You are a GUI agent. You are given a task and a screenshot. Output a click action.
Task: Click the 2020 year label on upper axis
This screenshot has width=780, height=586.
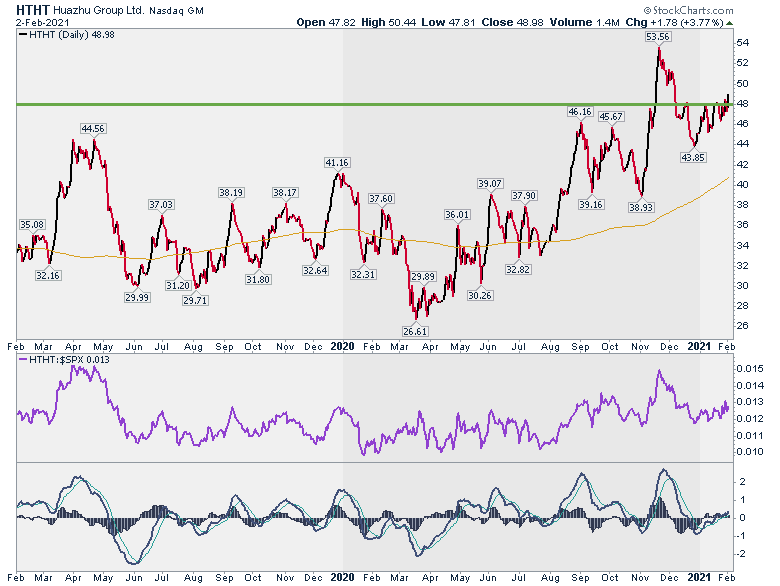tap(342, 346)
